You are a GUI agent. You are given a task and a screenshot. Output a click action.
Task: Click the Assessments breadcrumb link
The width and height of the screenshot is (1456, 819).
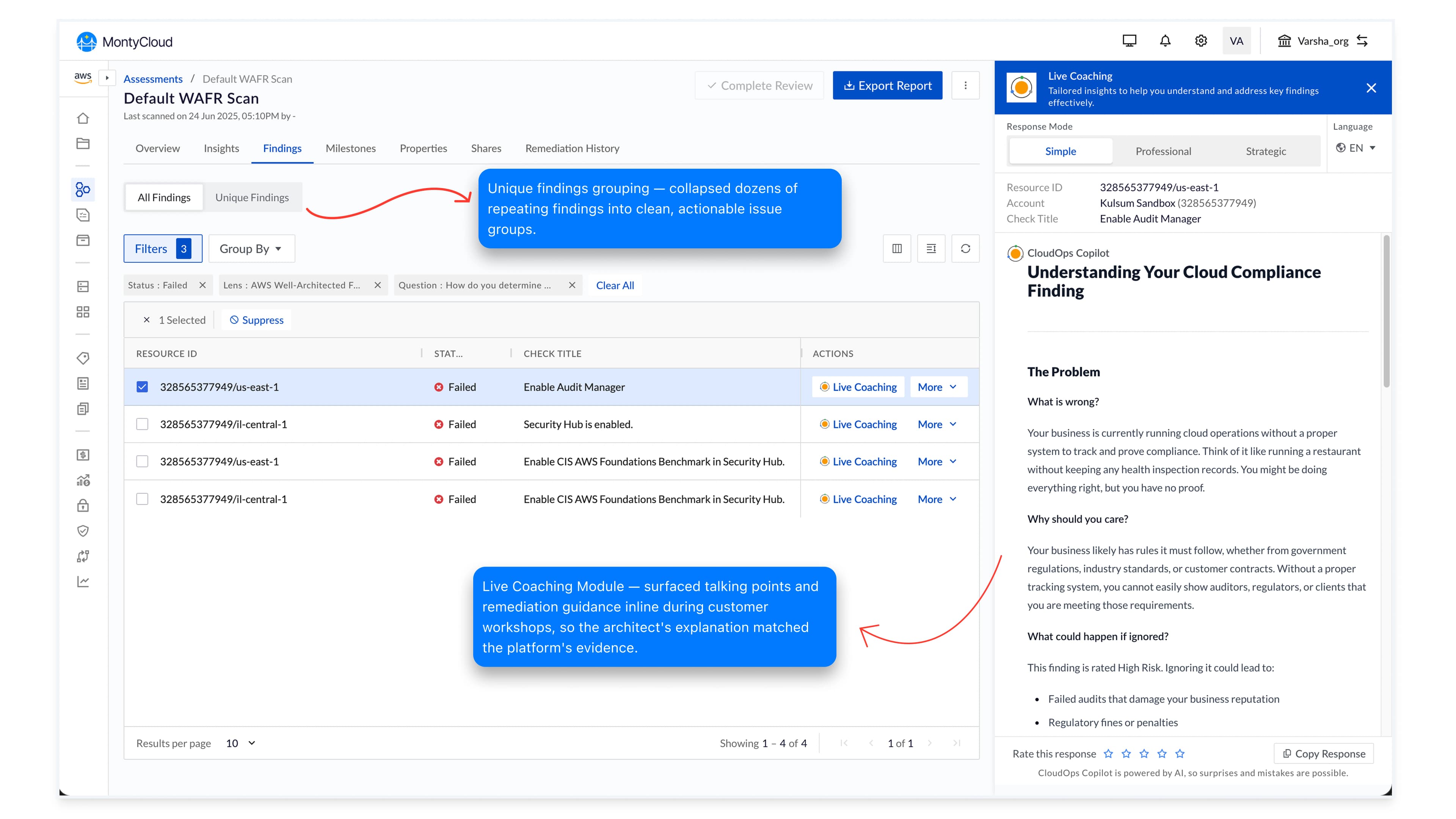pyautogui.click(x=153, y=78)
